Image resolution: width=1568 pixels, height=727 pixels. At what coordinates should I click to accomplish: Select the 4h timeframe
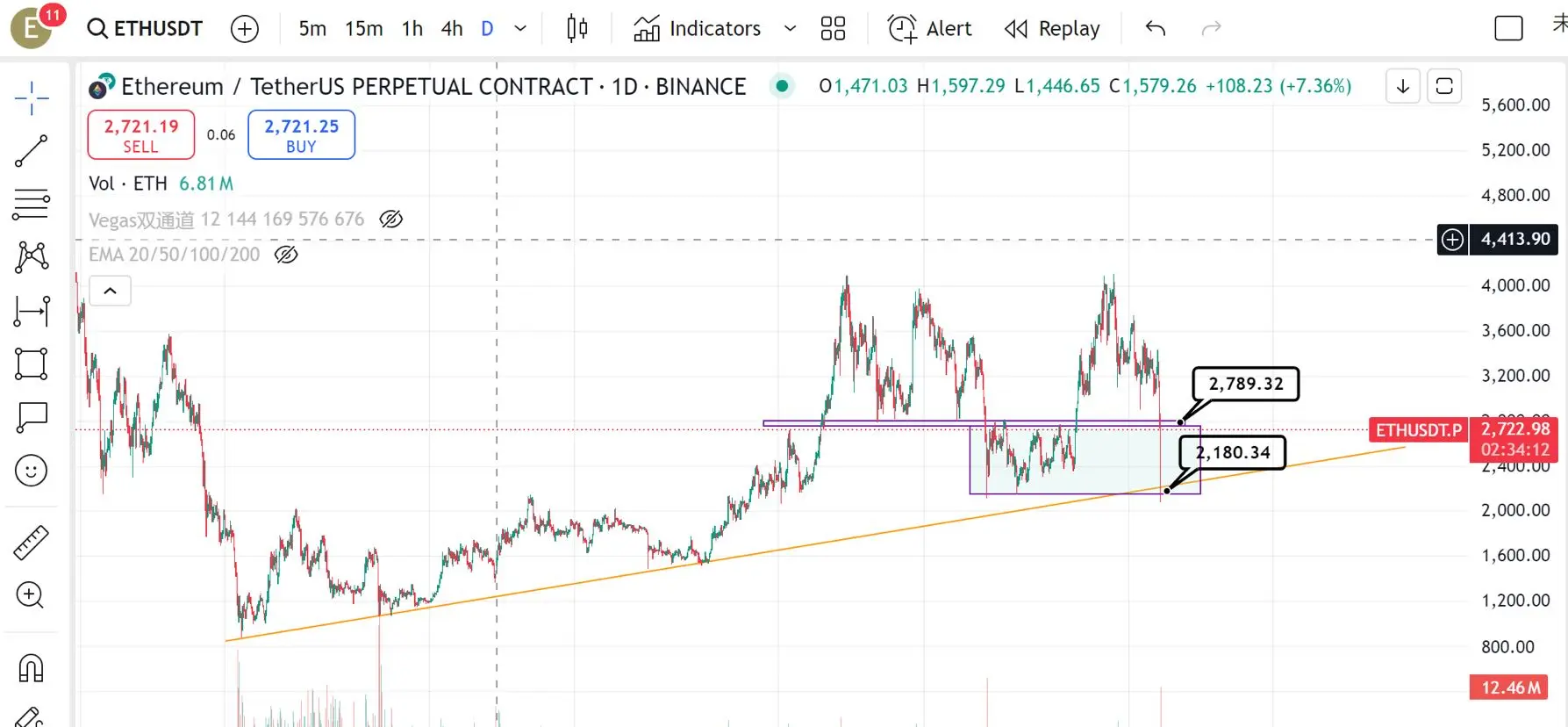[452, 29]
